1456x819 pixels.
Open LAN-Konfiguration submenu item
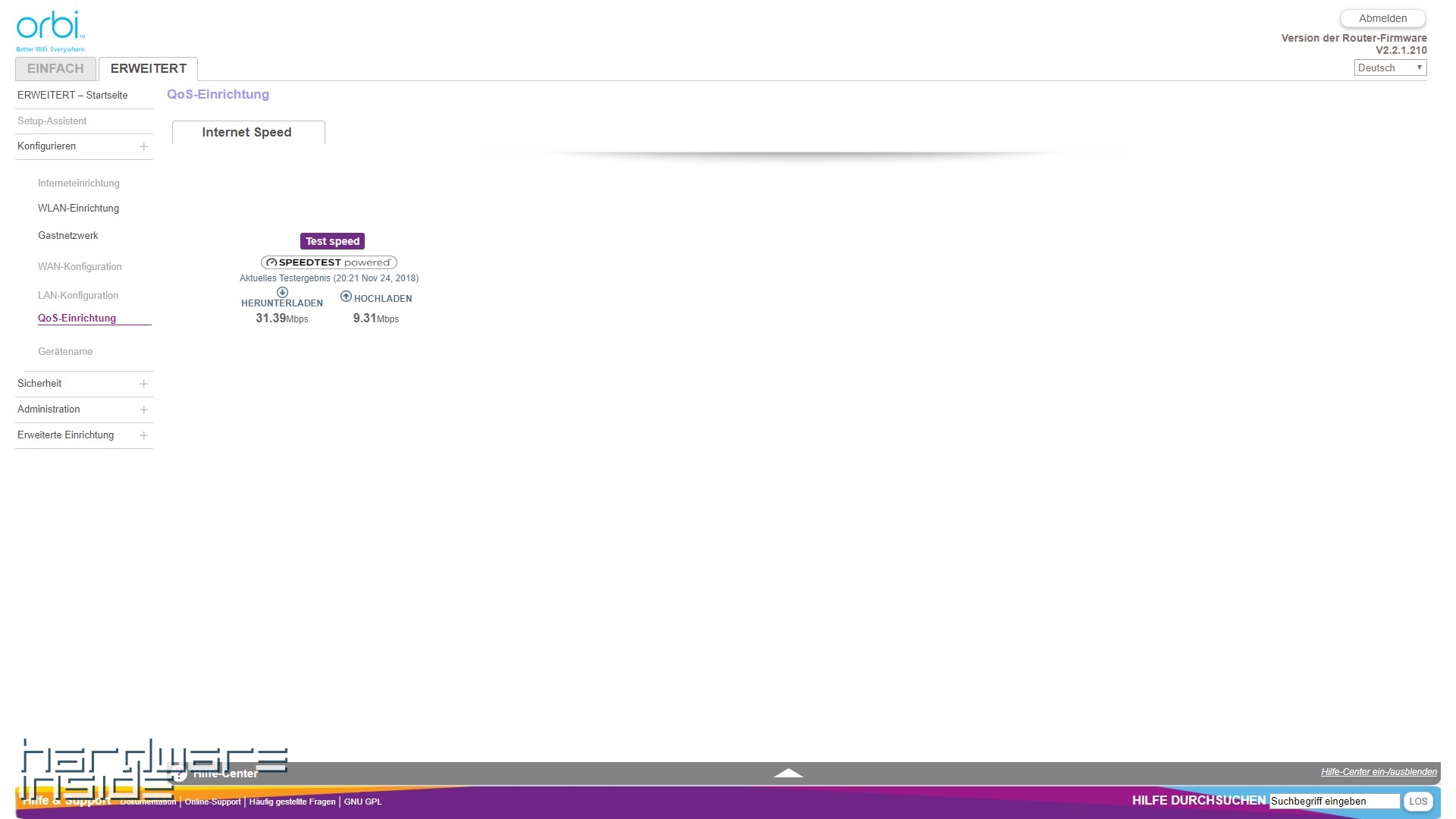[78, 295]
